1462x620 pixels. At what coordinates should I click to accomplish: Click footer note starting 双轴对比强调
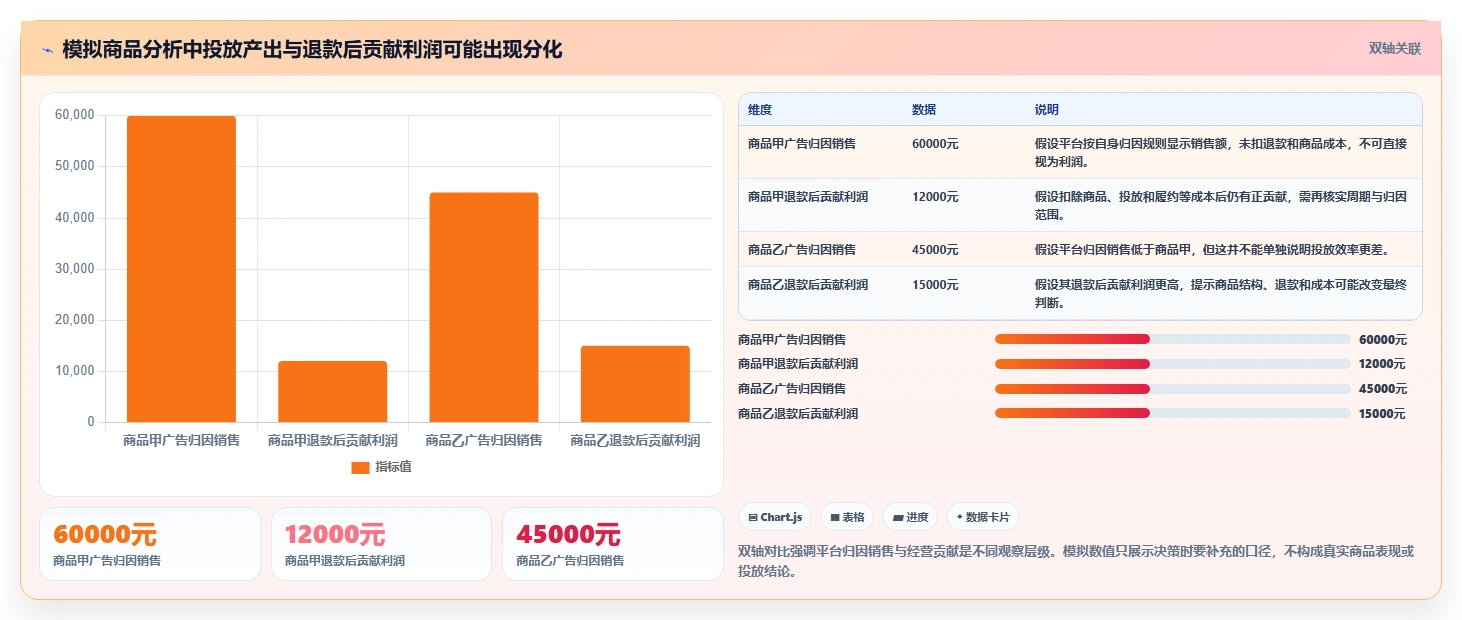(x=1076, y=562)
